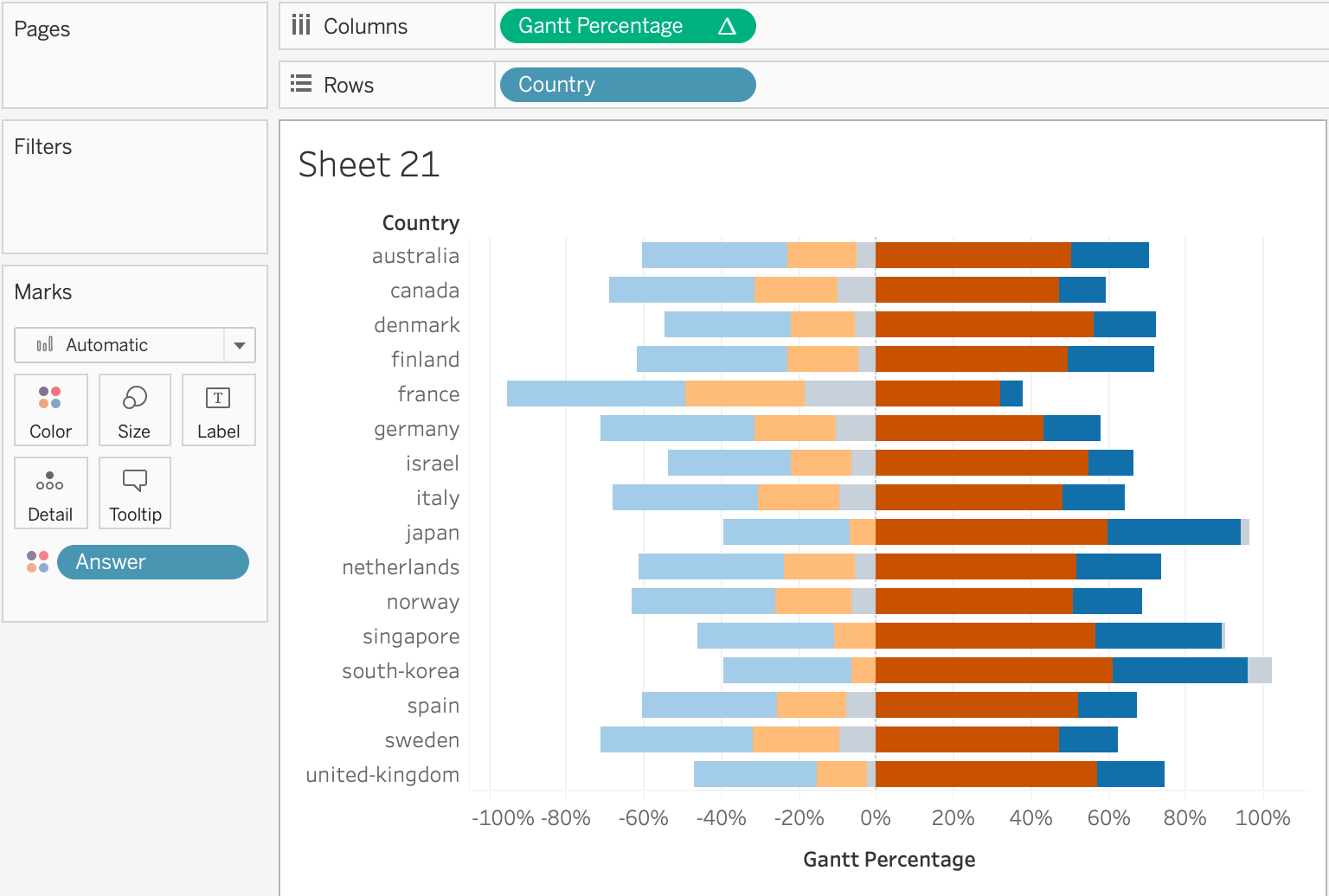Select the Gantt Percentage pill in Columns
1329x896 pixels.
click(600, 26)
